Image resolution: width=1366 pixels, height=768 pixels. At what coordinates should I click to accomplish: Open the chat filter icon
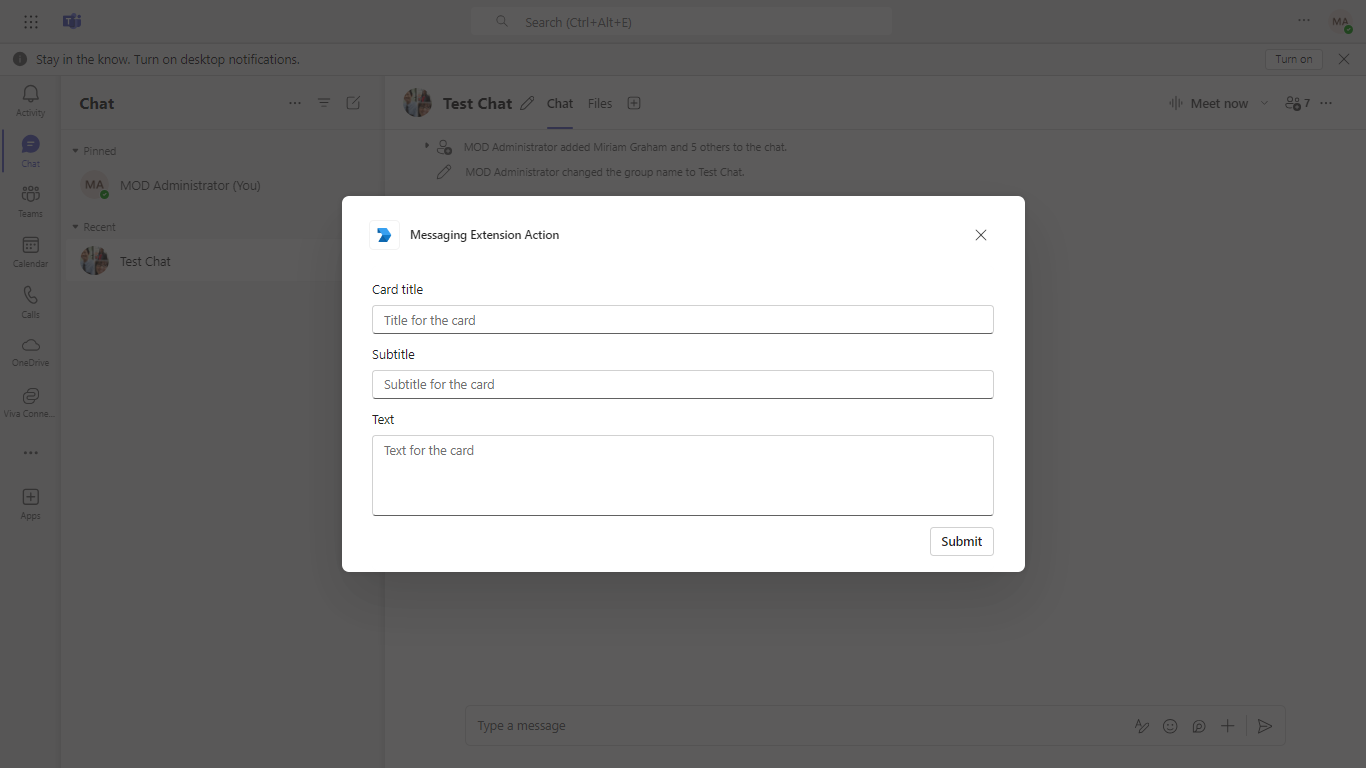click(324, 103)
